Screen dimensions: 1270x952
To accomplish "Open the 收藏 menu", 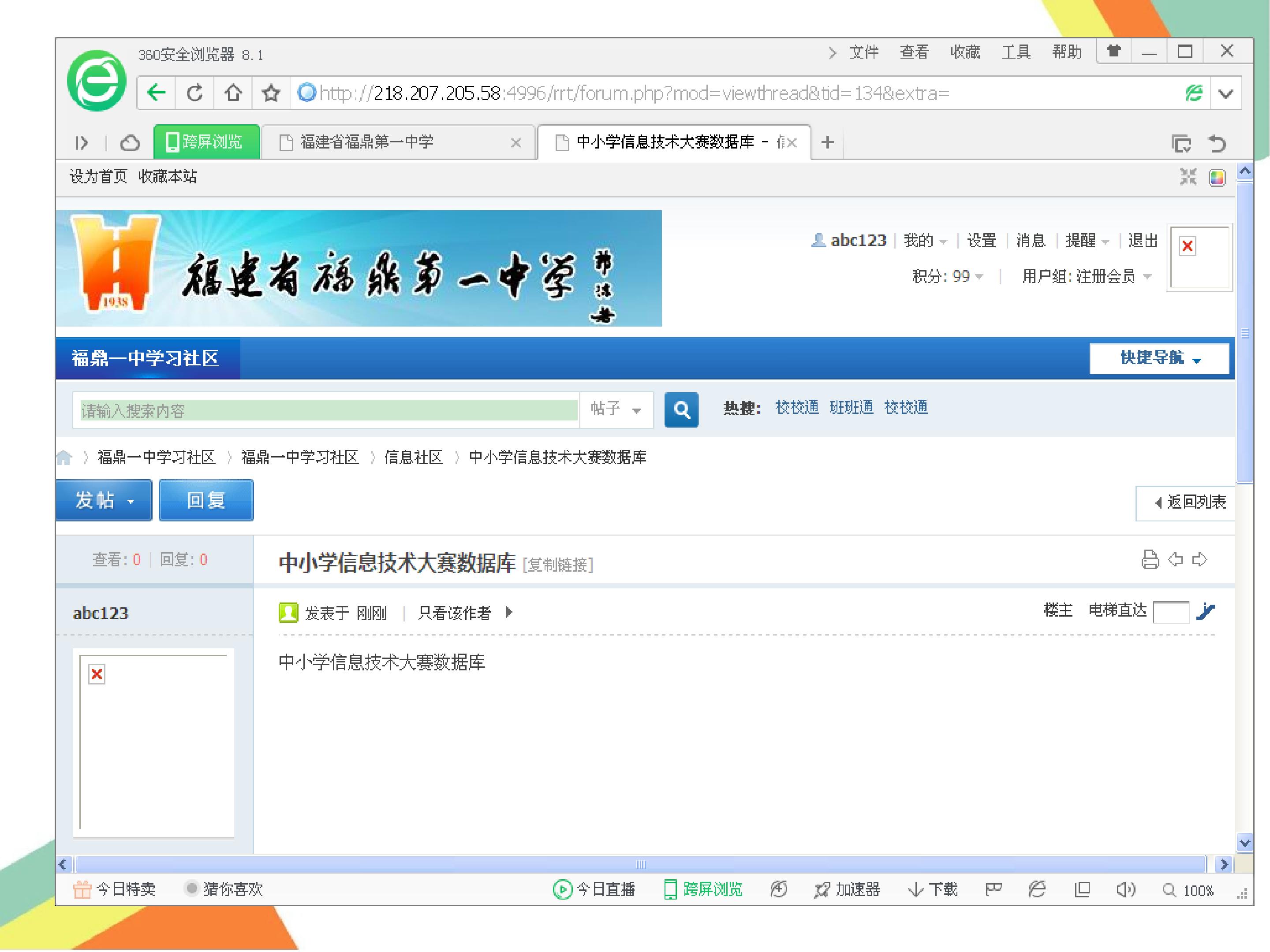I will coord(965,52).
